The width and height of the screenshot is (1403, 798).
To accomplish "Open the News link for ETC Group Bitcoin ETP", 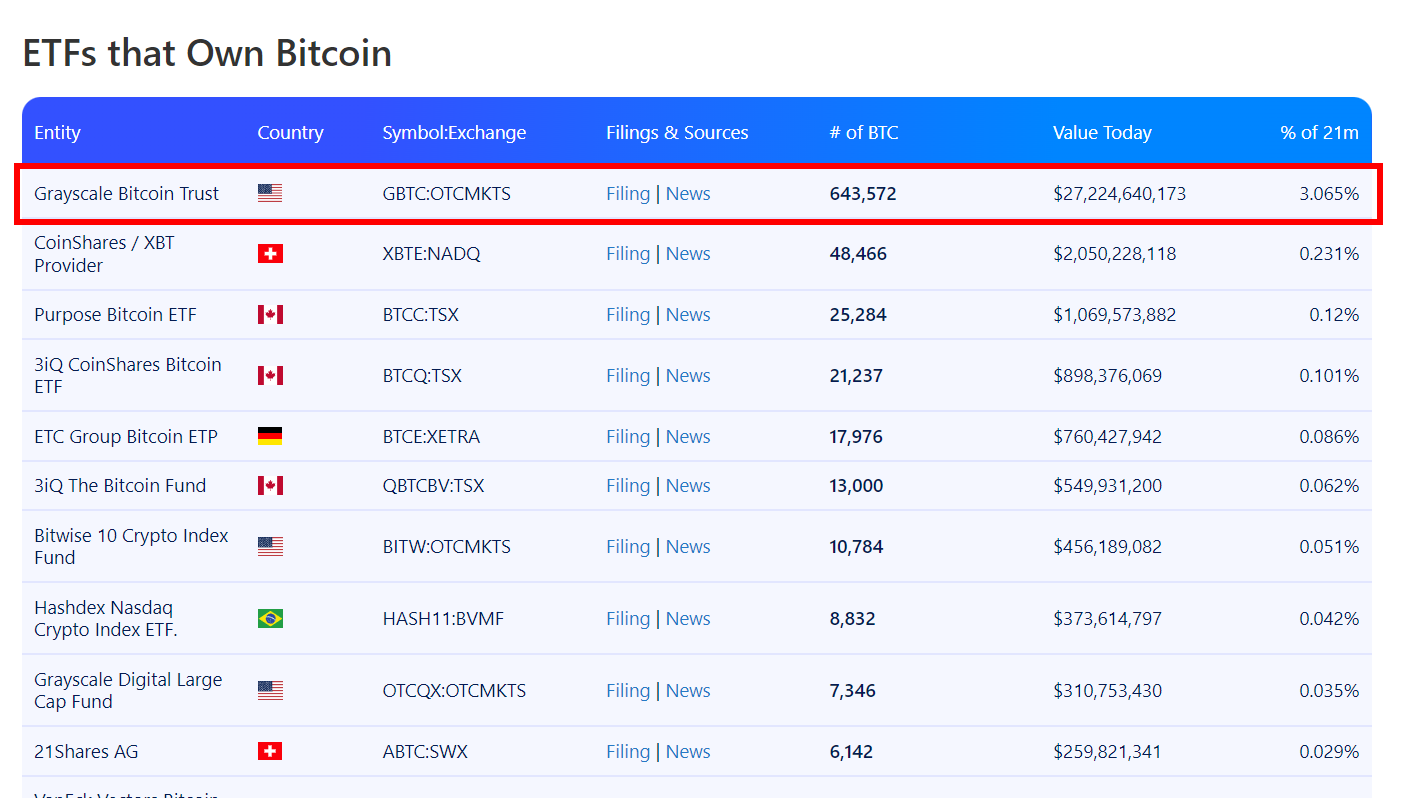I will 688,437.
